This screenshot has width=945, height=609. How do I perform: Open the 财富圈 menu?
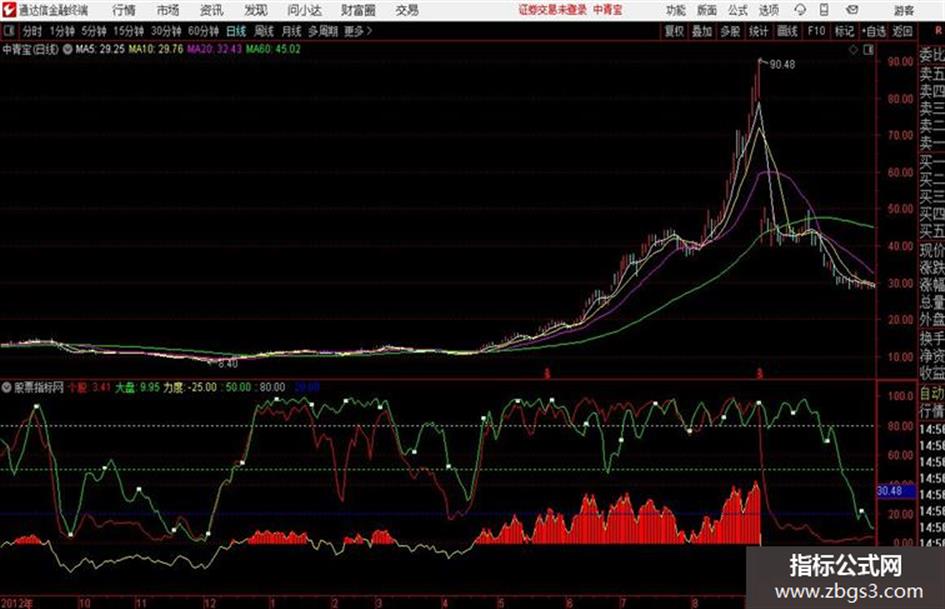[x=358, y=10]
